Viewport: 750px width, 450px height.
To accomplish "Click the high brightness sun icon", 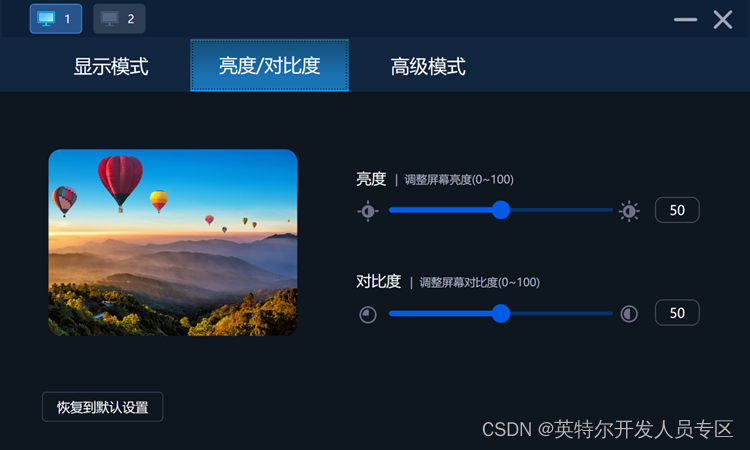I will pos(629,211).
